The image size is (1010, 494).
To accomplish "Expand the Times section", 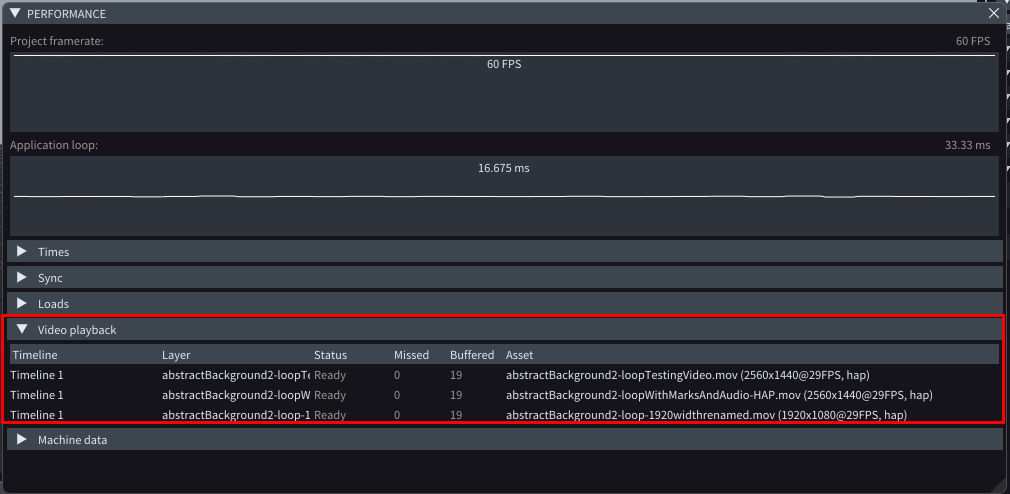I will (22, 252).
